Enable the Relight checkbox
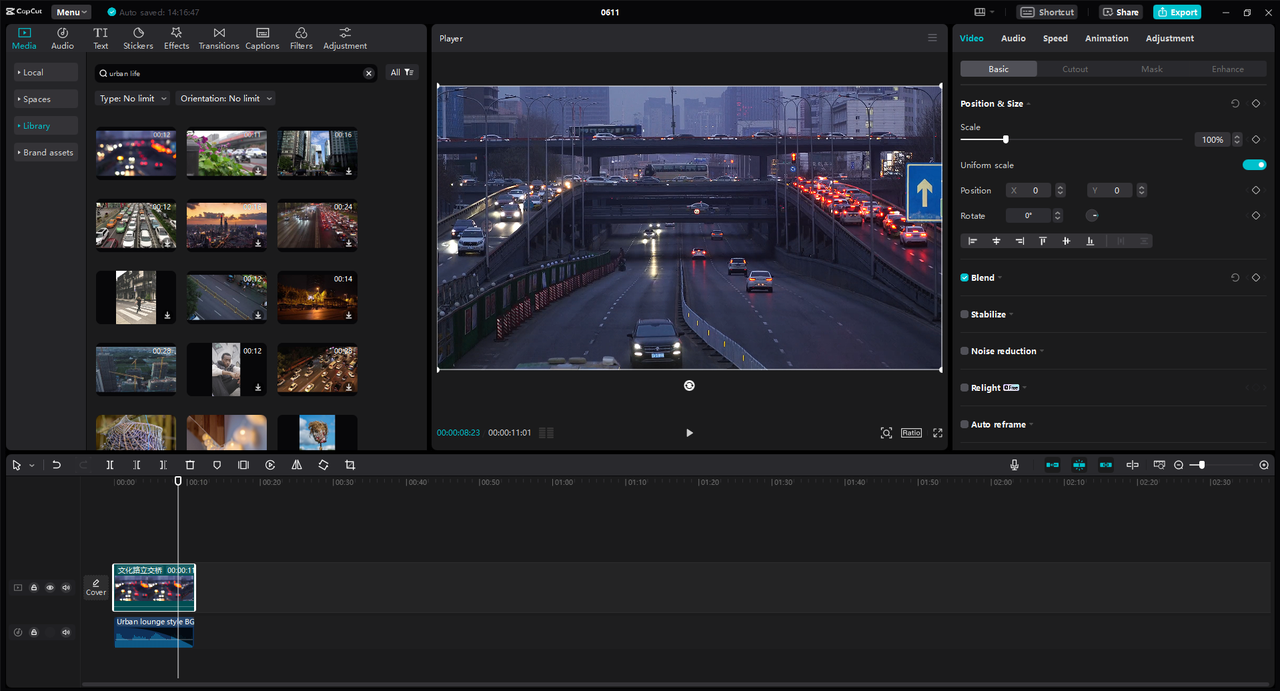 964,388
